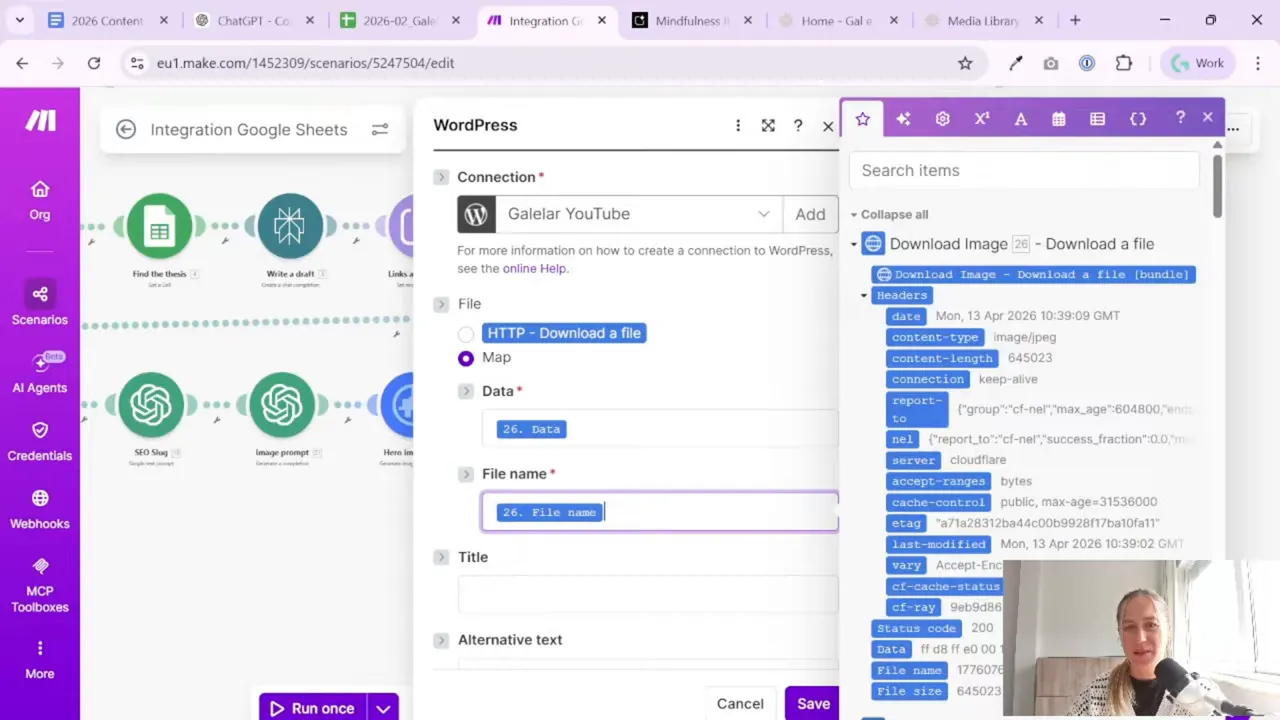The width and height of the screenshot is (1280, 720).
Task: Open the Org home icon in sidebar
Action: point(39,200)
